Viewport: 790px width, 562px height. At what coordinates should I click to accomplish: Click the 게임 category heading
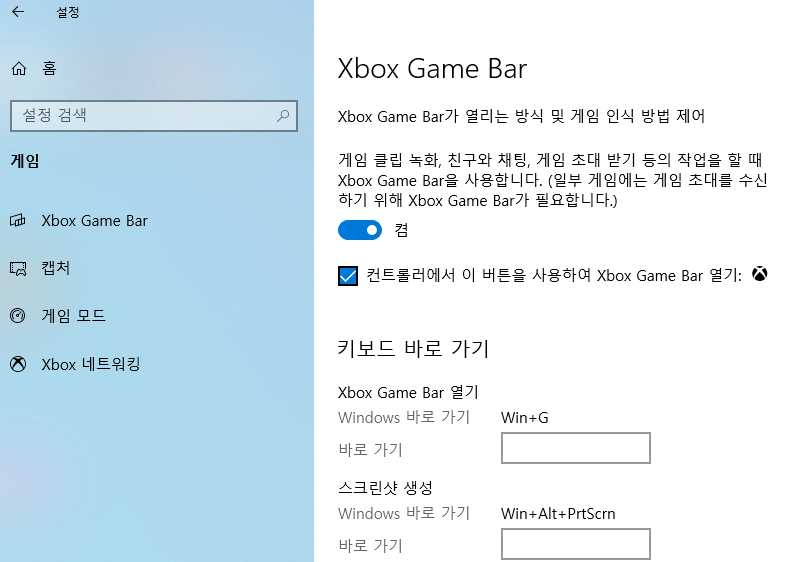click(25, 161)
